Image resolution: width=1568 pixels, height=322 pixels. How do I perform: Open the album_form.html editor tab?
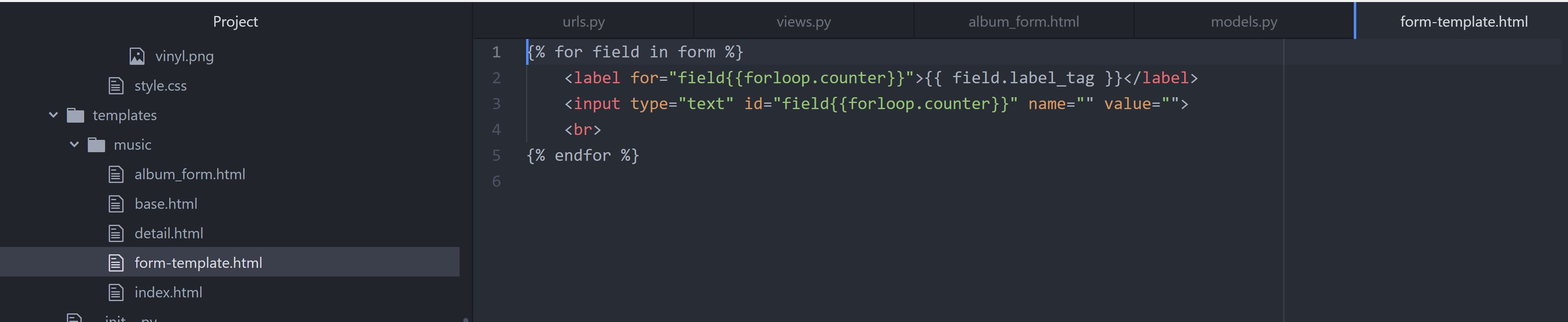[x=1023, y=22]
